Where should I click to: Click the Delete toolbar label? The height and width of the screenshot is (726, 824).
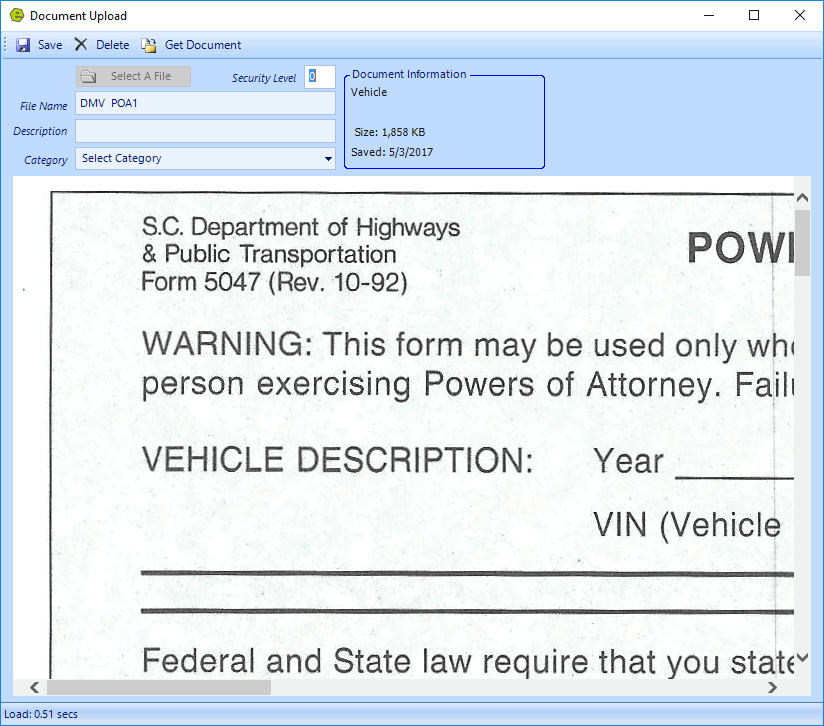pos(112,45)
